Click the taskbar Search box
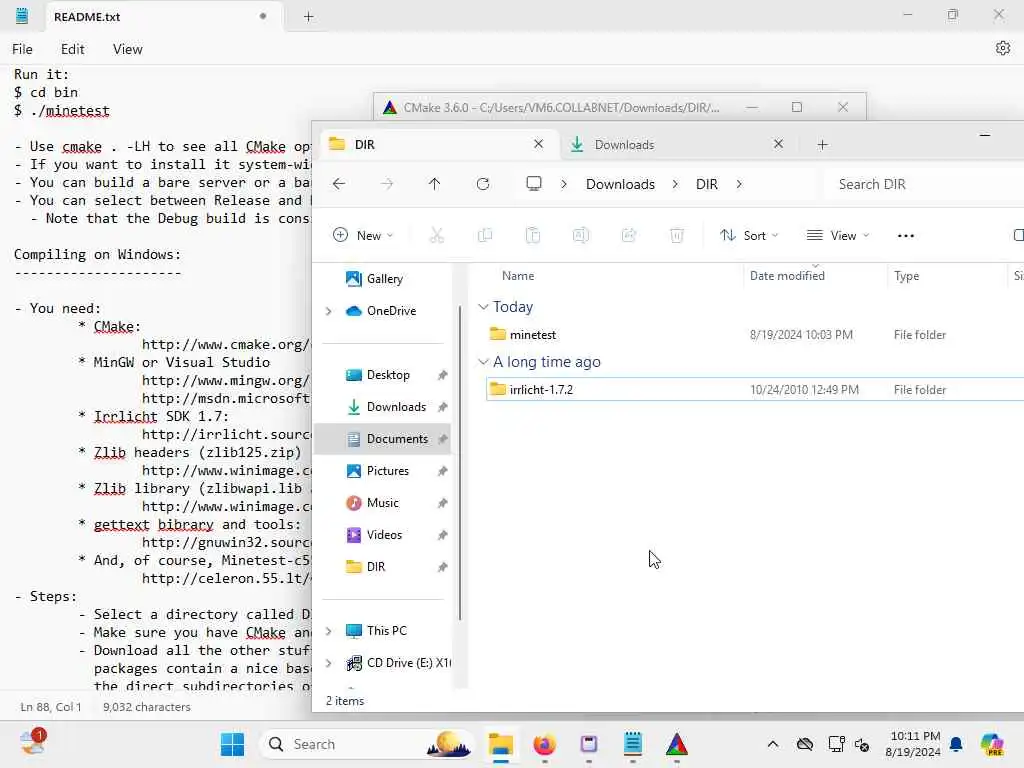 pyautogui.click(x=366, y=744)
